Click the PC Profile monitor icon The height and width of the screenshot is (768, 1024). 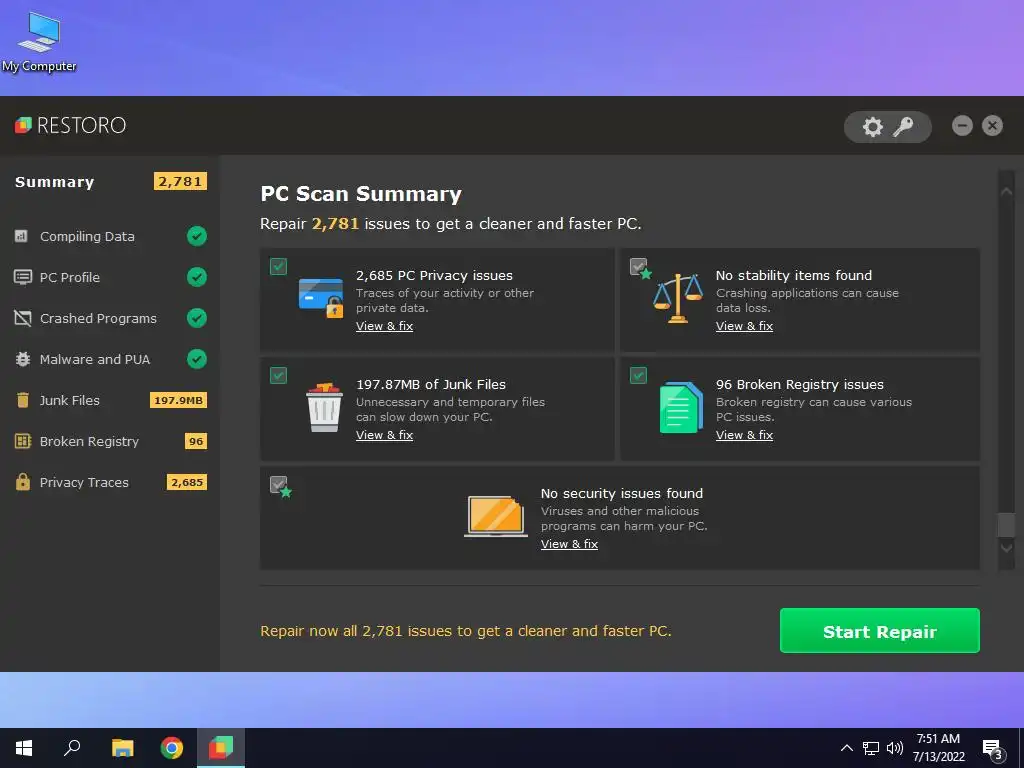23,277
